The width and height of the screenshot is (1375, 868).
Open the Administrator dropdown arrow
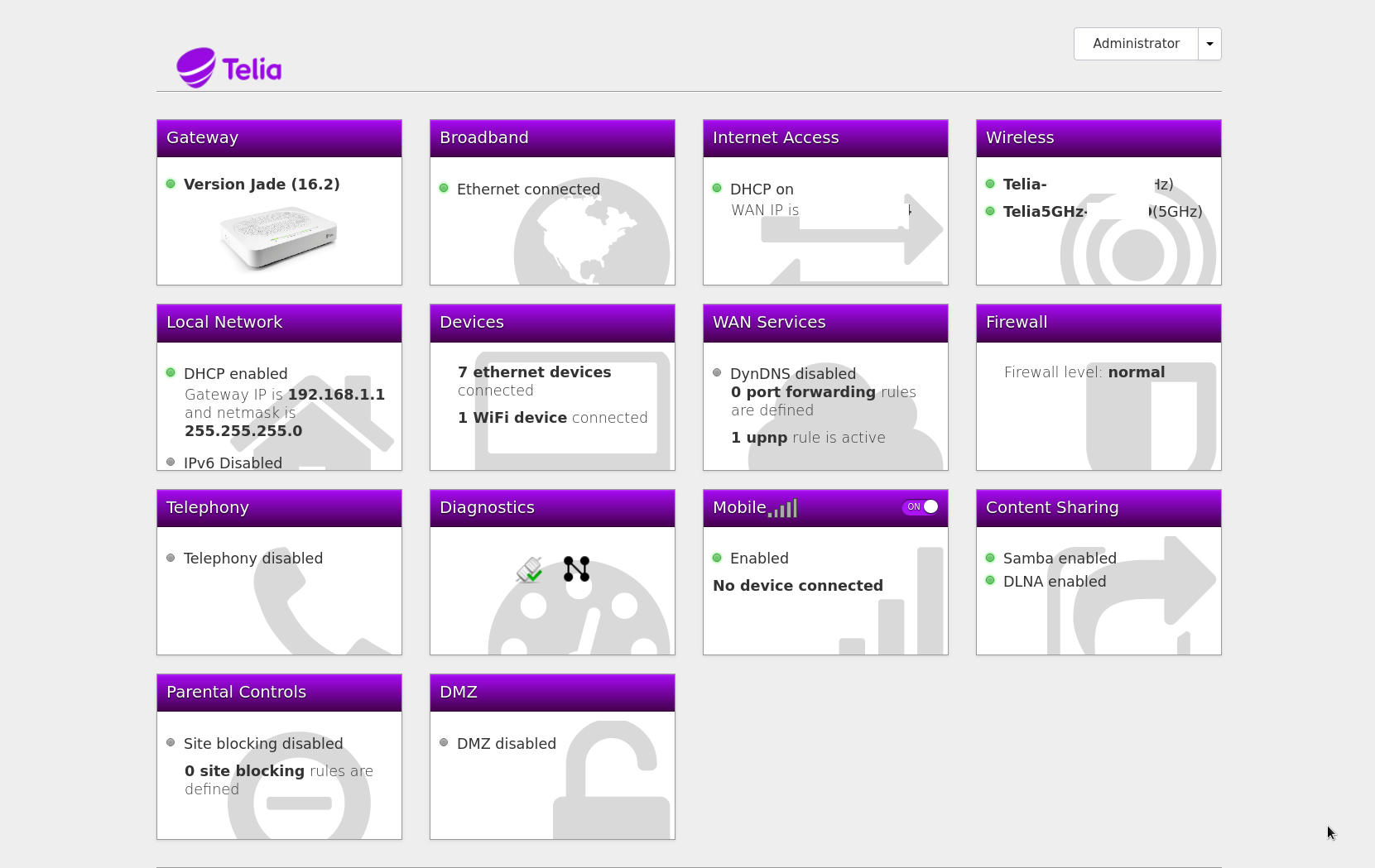(x=1209, y=44)
